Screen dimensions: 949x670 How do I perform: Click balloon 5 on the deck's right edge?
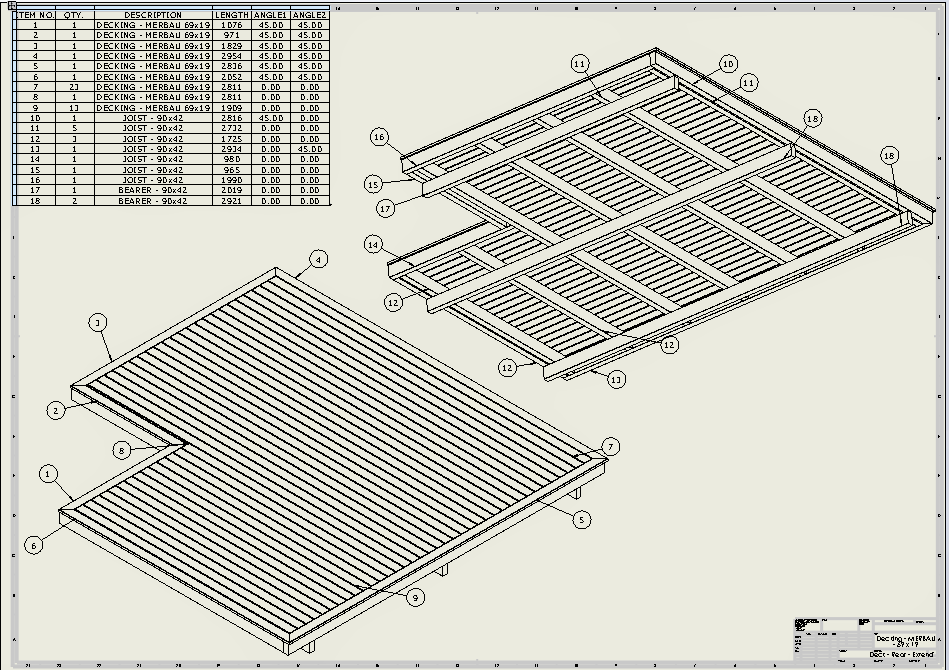pos(581,519)
